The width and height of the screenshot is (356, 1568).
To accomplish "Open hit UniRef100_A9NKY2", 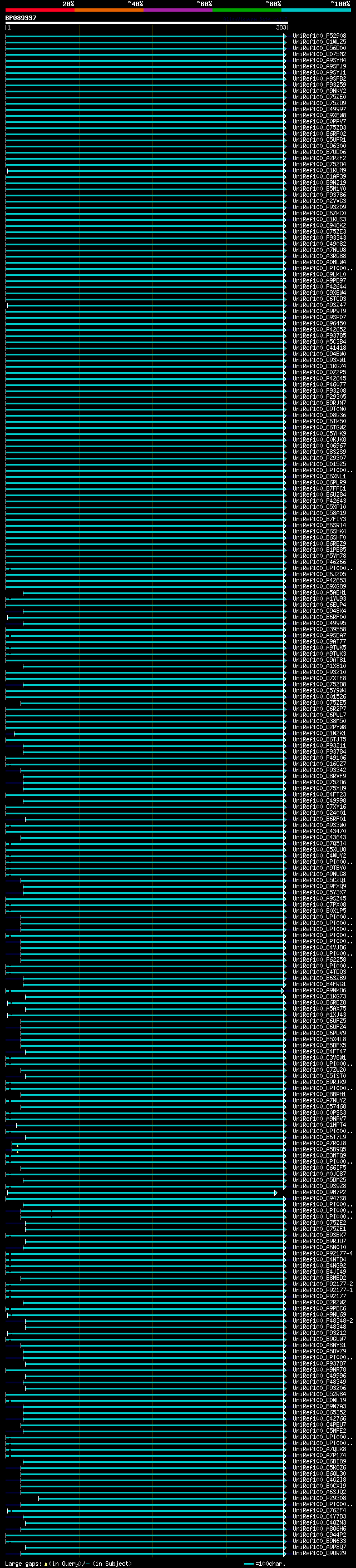I will (x=319, y=91).
